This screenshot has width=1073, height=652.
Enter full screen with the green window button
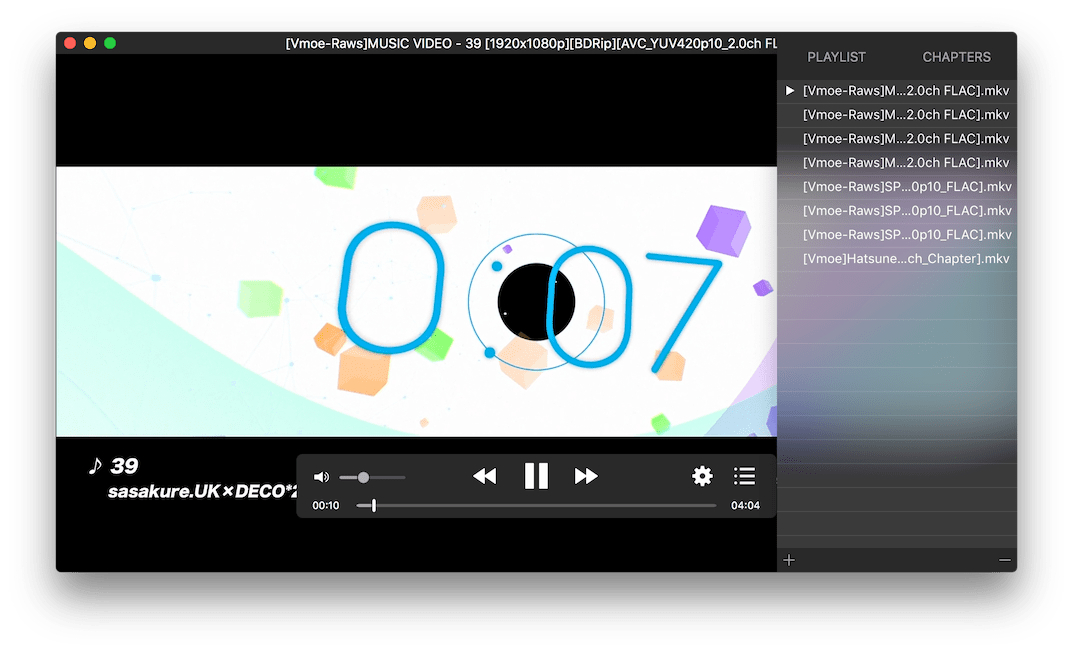[x=110, y=43]
